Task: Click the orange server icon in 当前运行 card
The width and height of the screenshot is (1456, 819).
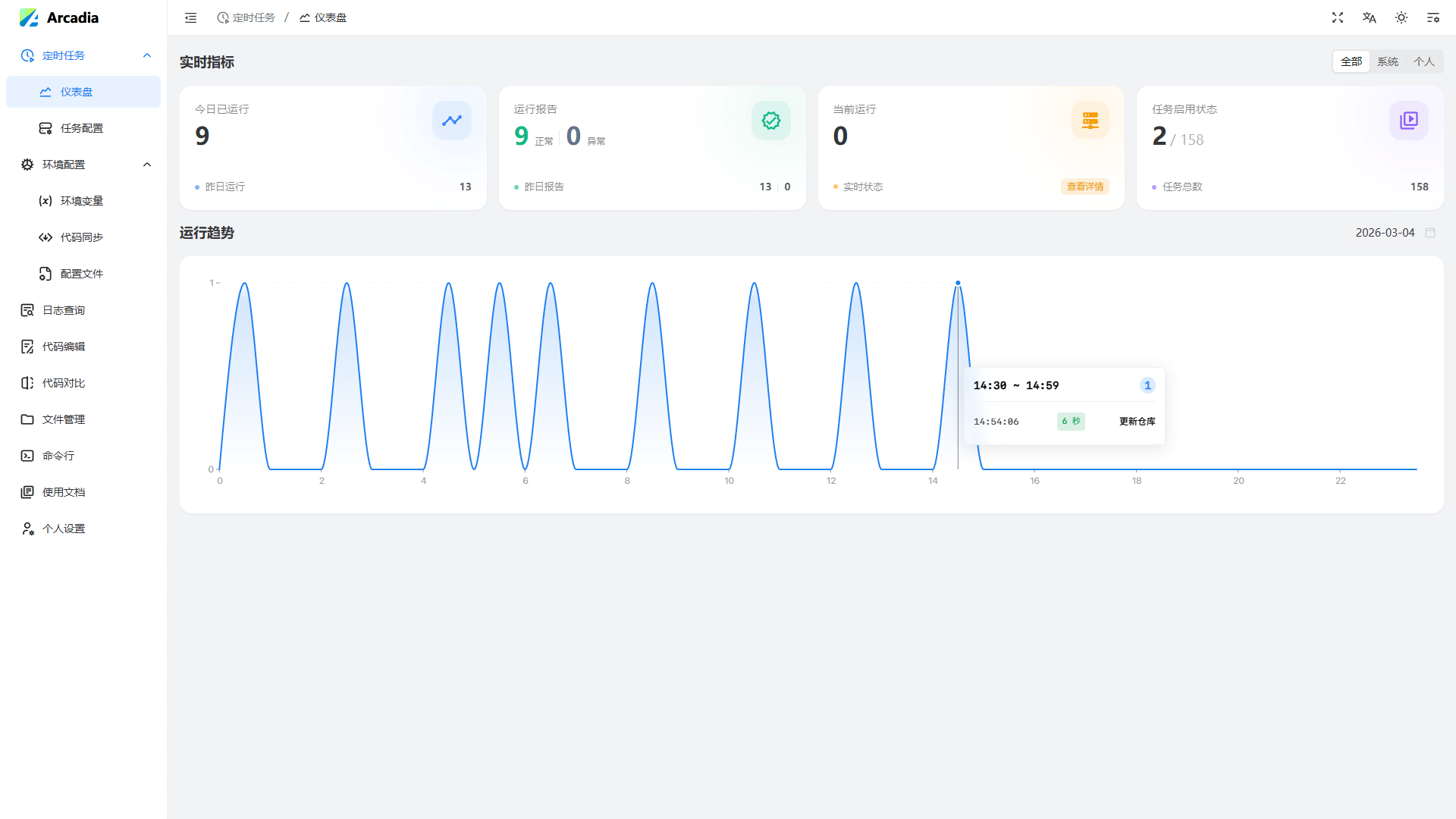Action: click(x=1090, y=121)
